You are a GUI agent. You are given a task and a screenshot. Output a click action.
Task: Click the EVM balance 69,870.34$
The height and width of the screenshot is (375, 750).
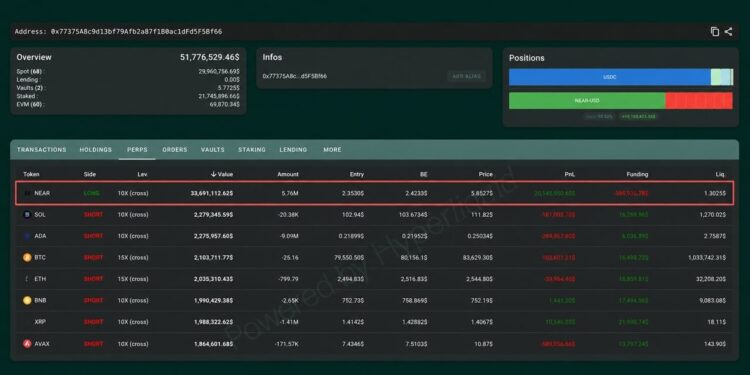pos(224,104)
